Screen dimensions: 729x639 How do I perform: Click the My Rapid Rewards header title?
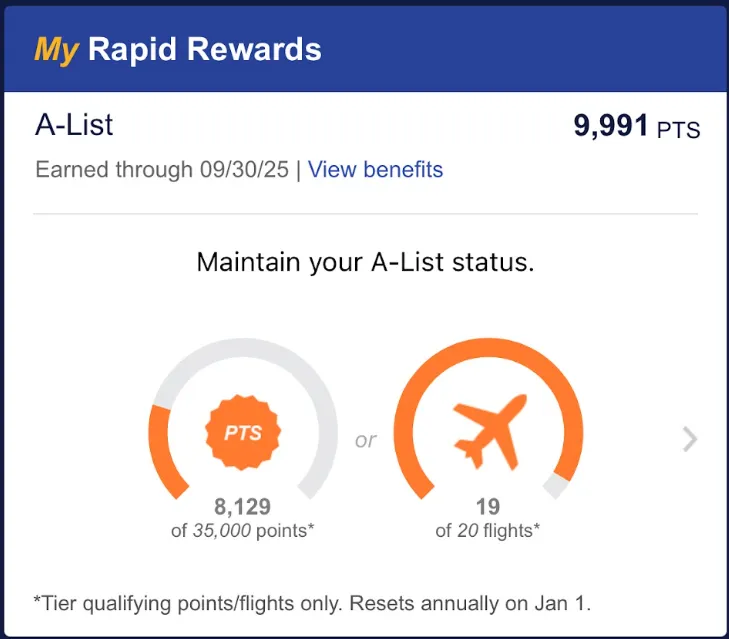178,49
